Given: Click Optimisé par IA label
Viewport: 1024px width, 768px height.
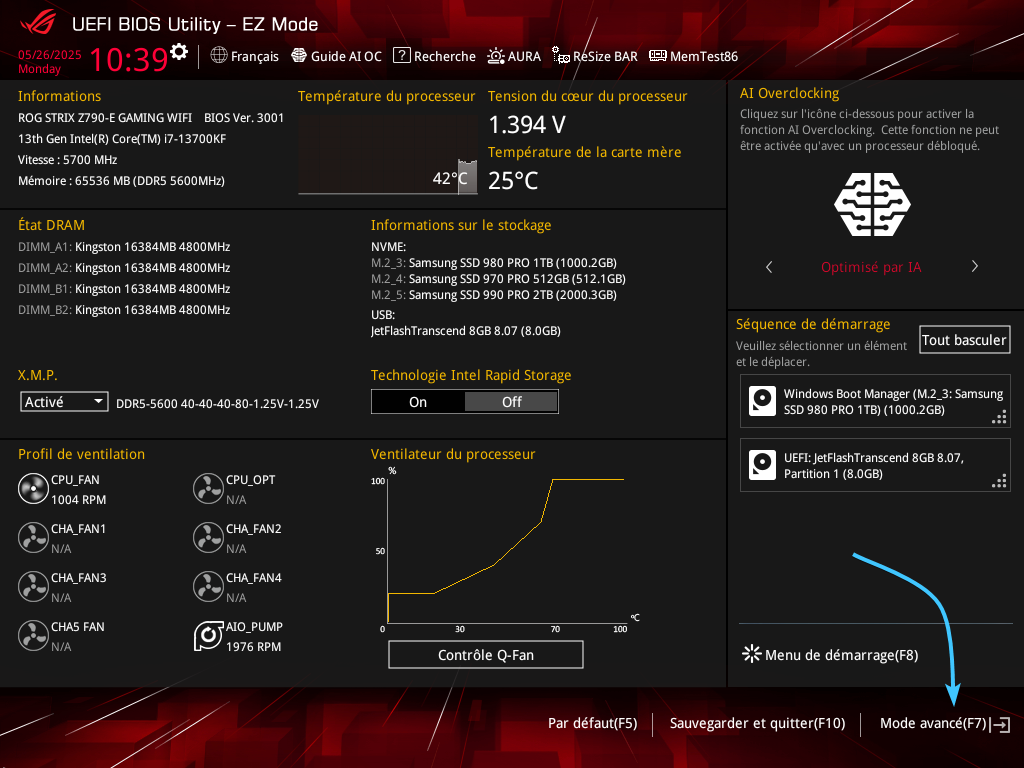Looking at the screenshot, I should [871, 267].
